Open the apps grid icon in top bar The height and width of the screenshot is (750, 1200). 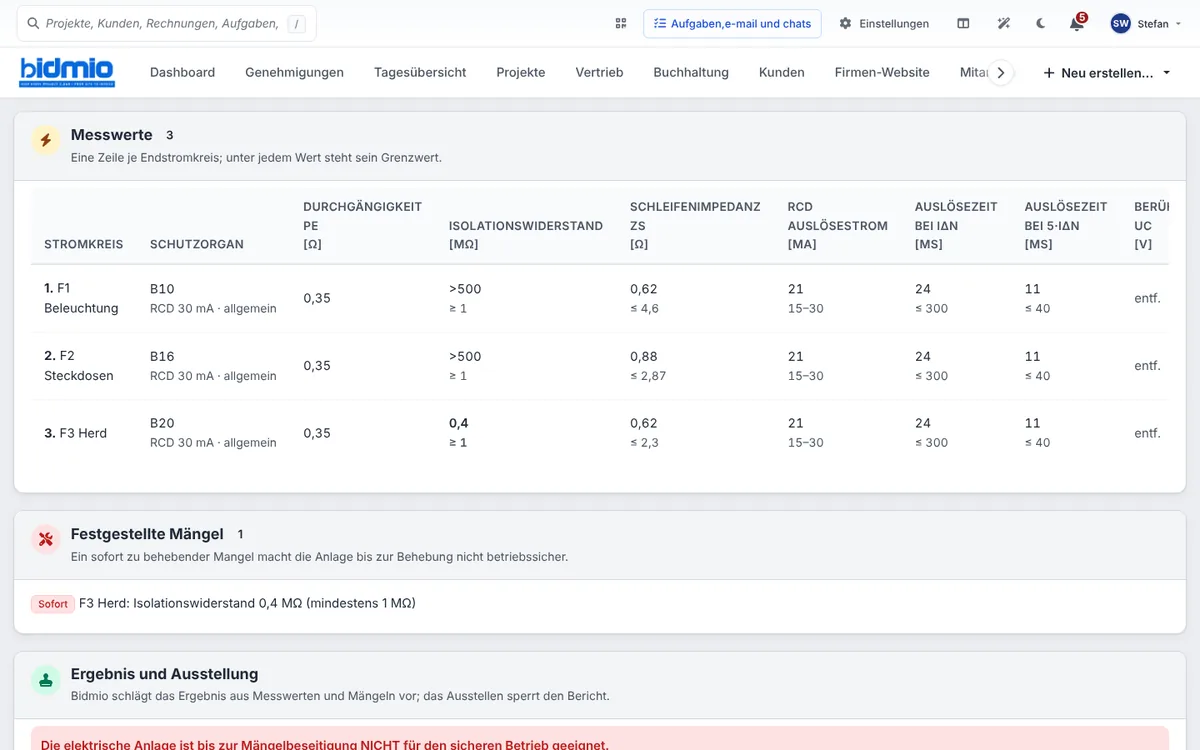(x=621, y=23)
